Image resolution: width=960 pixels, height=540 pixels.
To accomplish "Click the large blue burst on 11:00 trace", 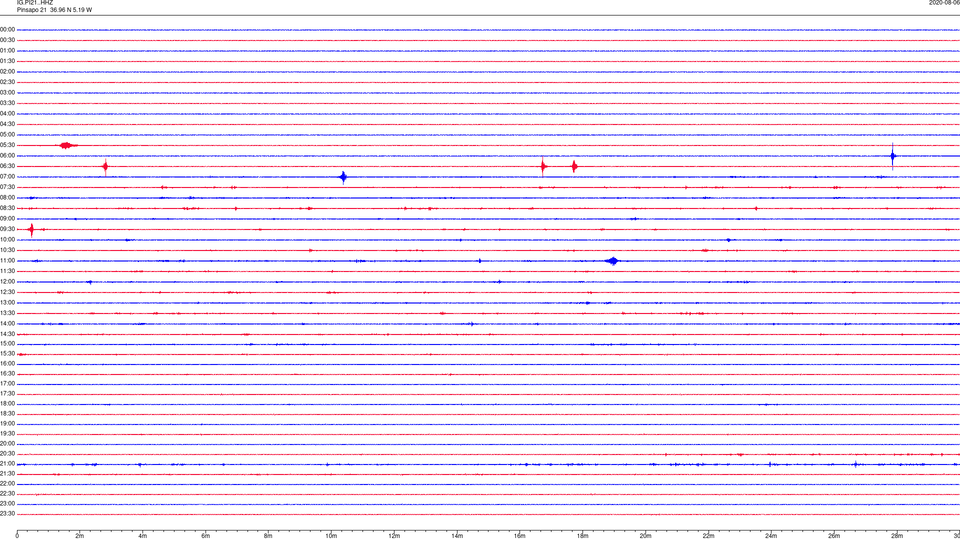I will coord(613,261).
